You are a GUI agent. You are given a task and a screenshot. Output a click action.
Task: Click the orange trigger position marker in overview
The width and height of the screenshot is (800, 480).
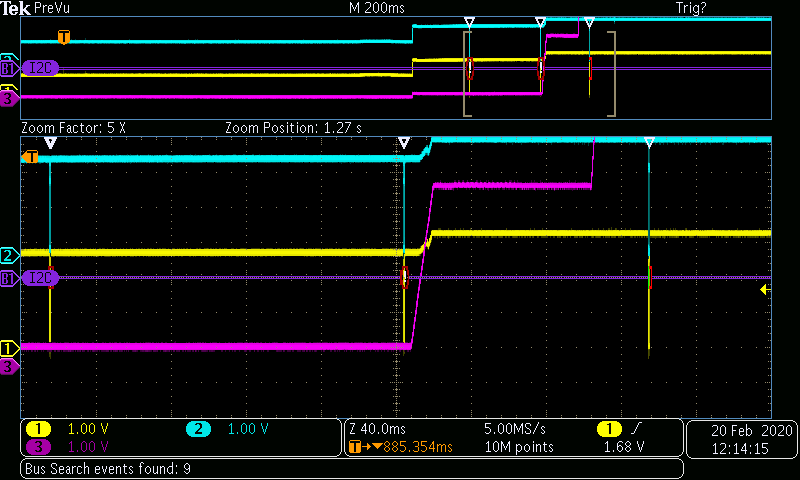coord(64,37)
